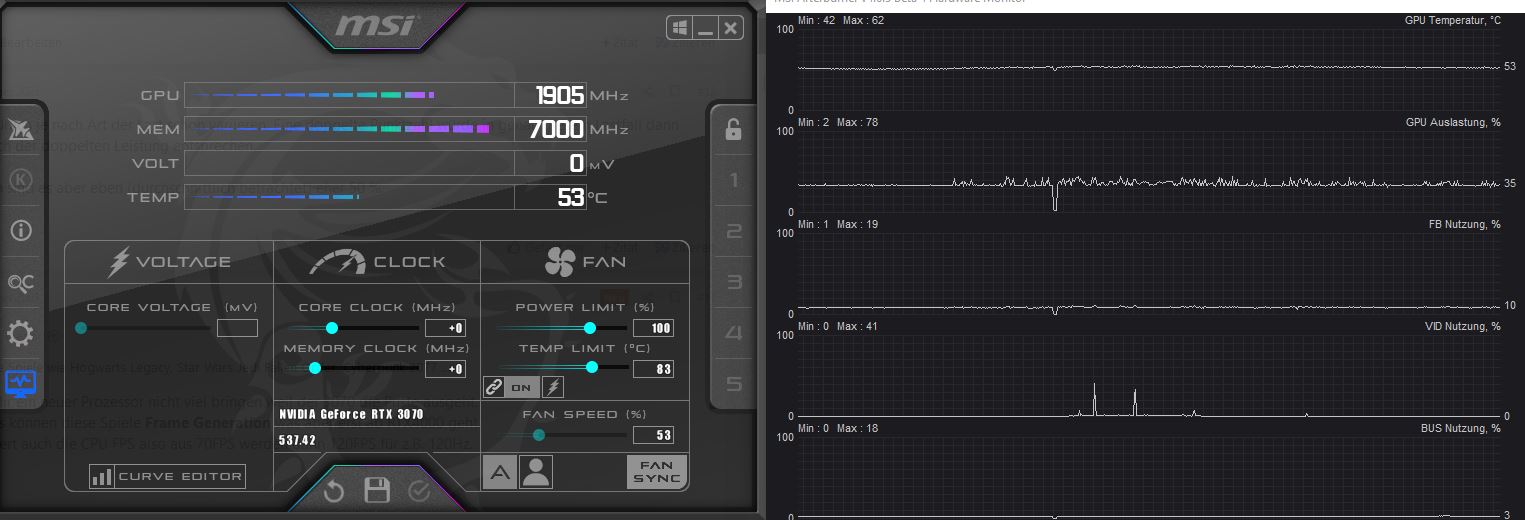The width and height of the screenshot is (1525, 520).
Task: Click the Core Voltage value field
Action: 237,328
